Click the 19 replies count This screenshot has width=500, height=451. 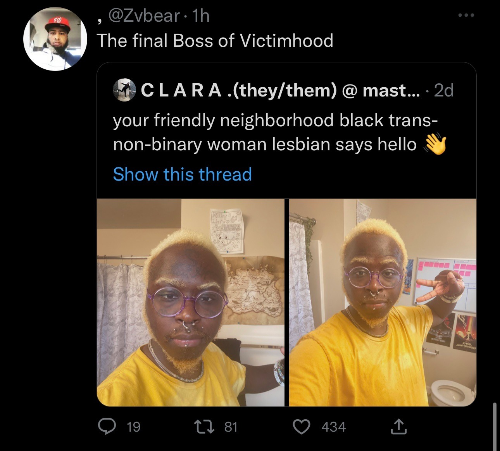click(x=134, y=427)
